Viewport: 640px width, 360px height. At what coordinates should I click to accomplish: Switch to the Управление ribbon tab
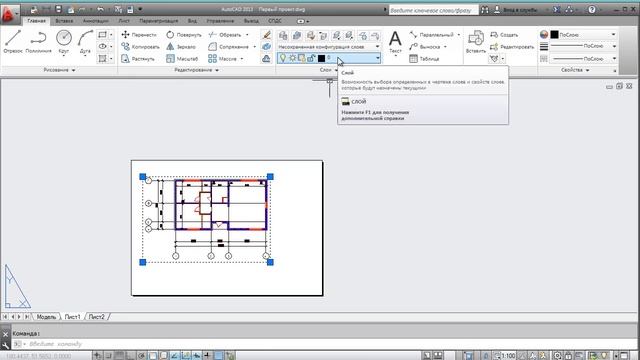pos(220,21)
